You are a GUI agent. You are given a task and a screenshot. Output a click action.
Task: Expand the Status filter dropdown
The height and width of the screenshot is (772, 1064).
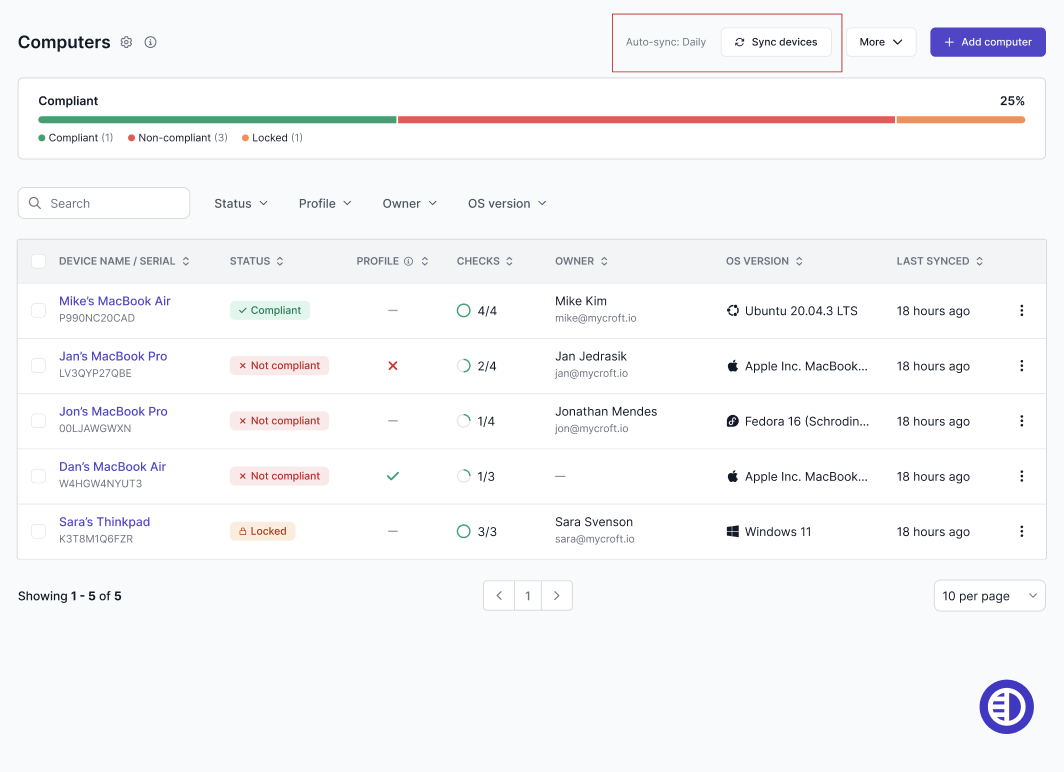point(241,204)
